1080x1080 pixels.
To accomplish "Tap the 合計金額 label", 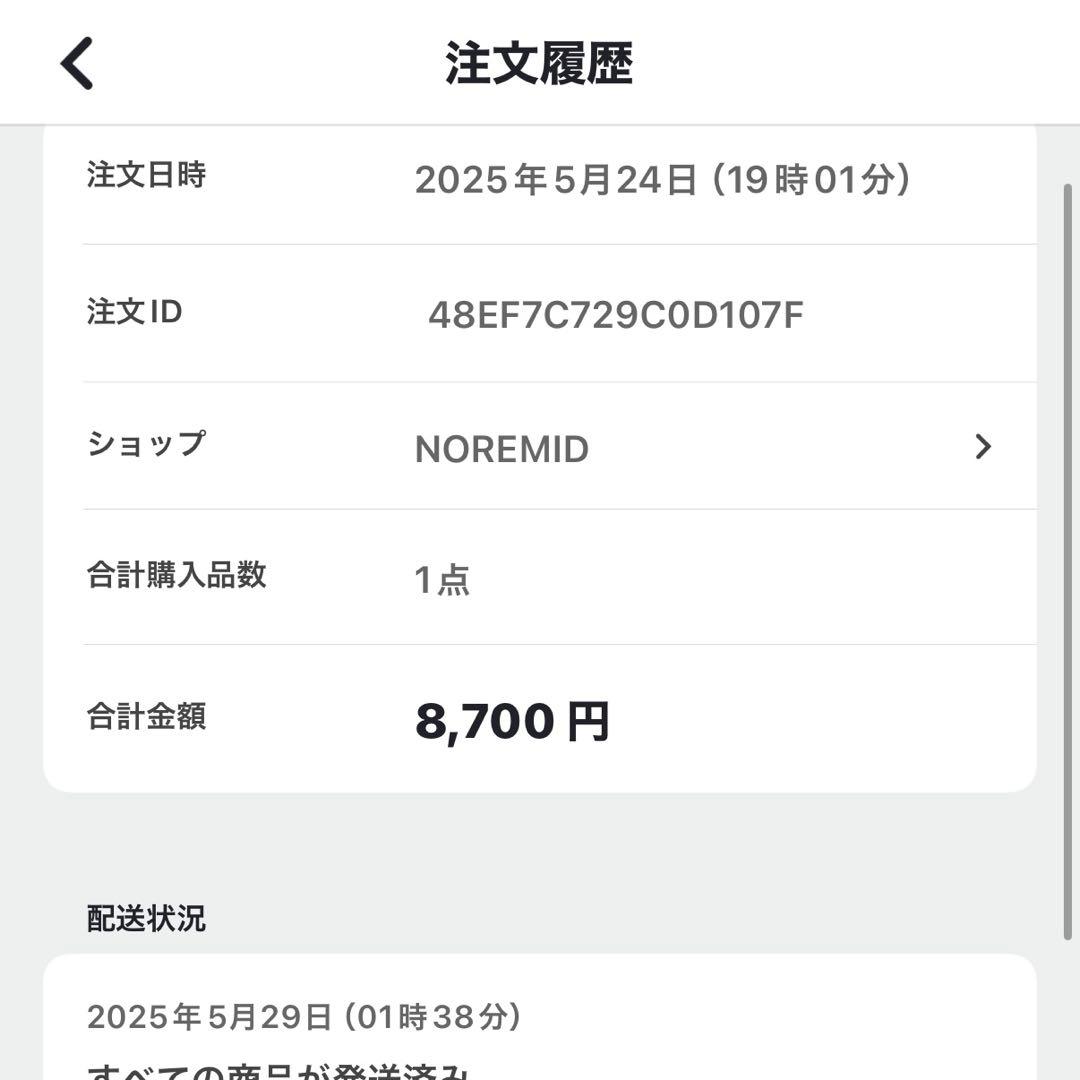I will [x=147, y=716].
